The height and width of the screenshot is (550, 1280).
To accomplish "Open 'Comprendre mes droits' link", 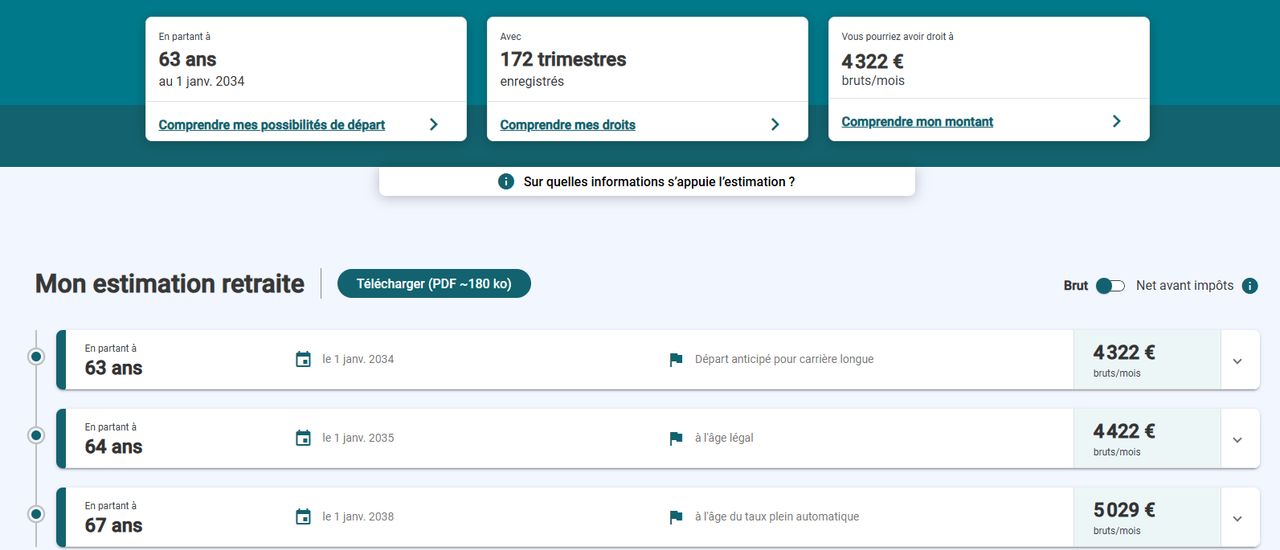I will [568, 125].
